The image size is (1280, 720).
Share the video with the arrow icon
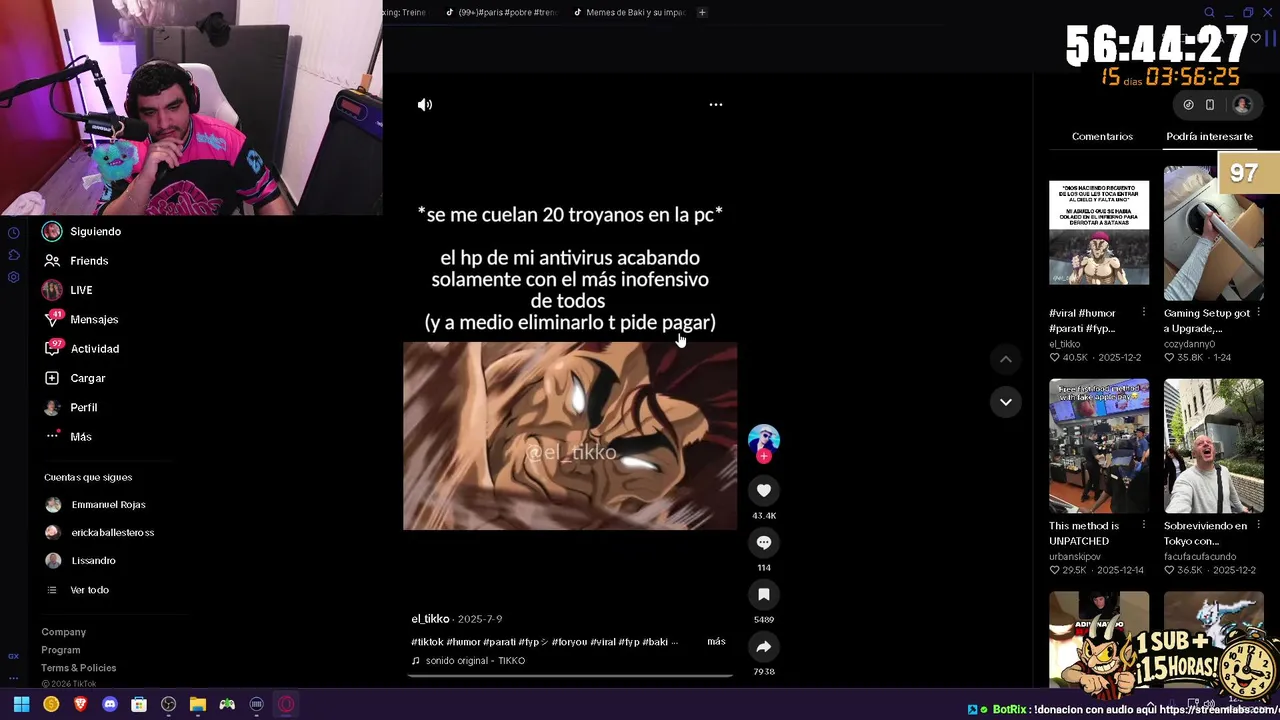point(764,646)
